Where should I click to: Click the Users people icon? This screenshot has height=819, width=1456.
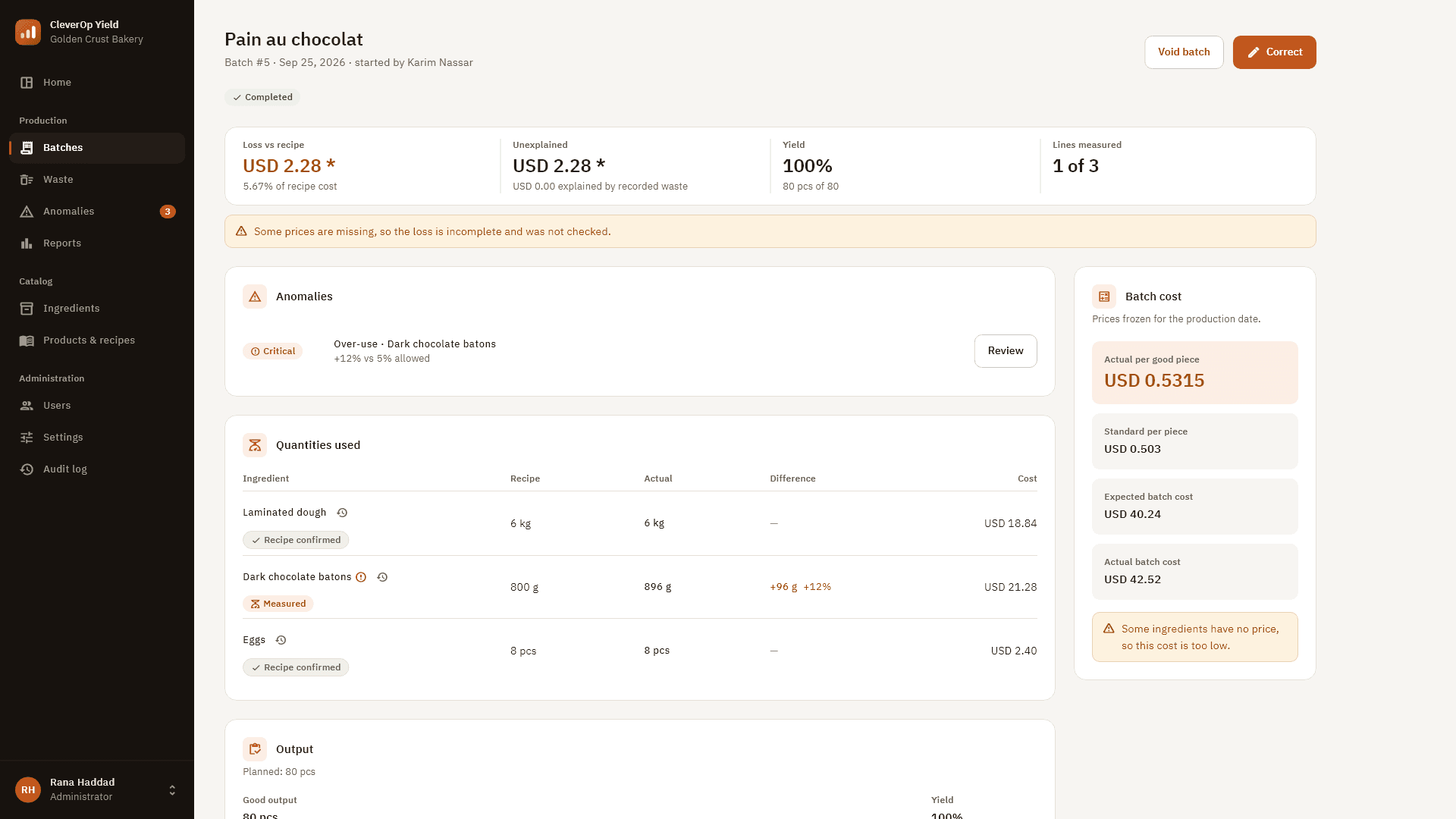coord(27,406)
